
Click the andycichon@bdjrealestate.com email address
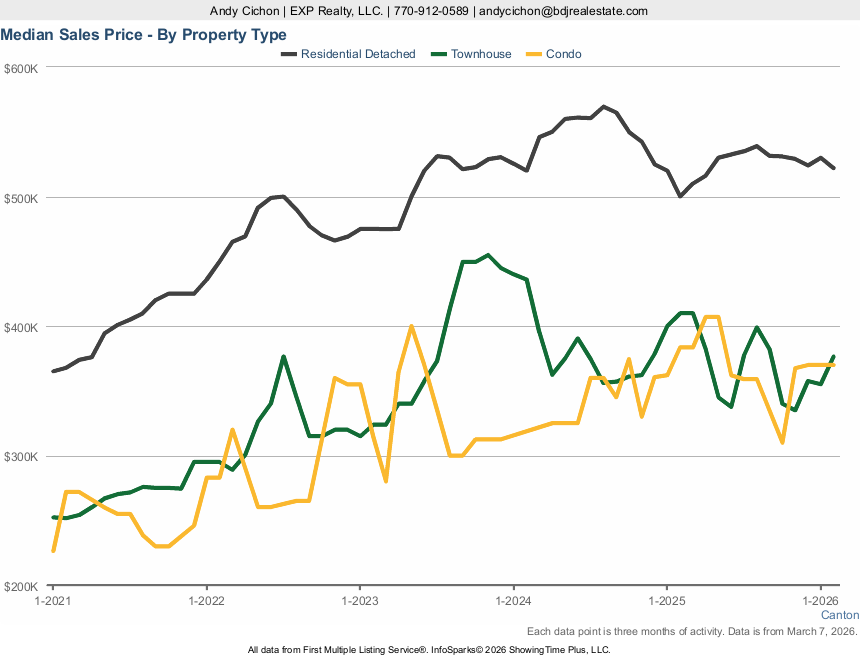pyautogui.click(x=564, y=11)
